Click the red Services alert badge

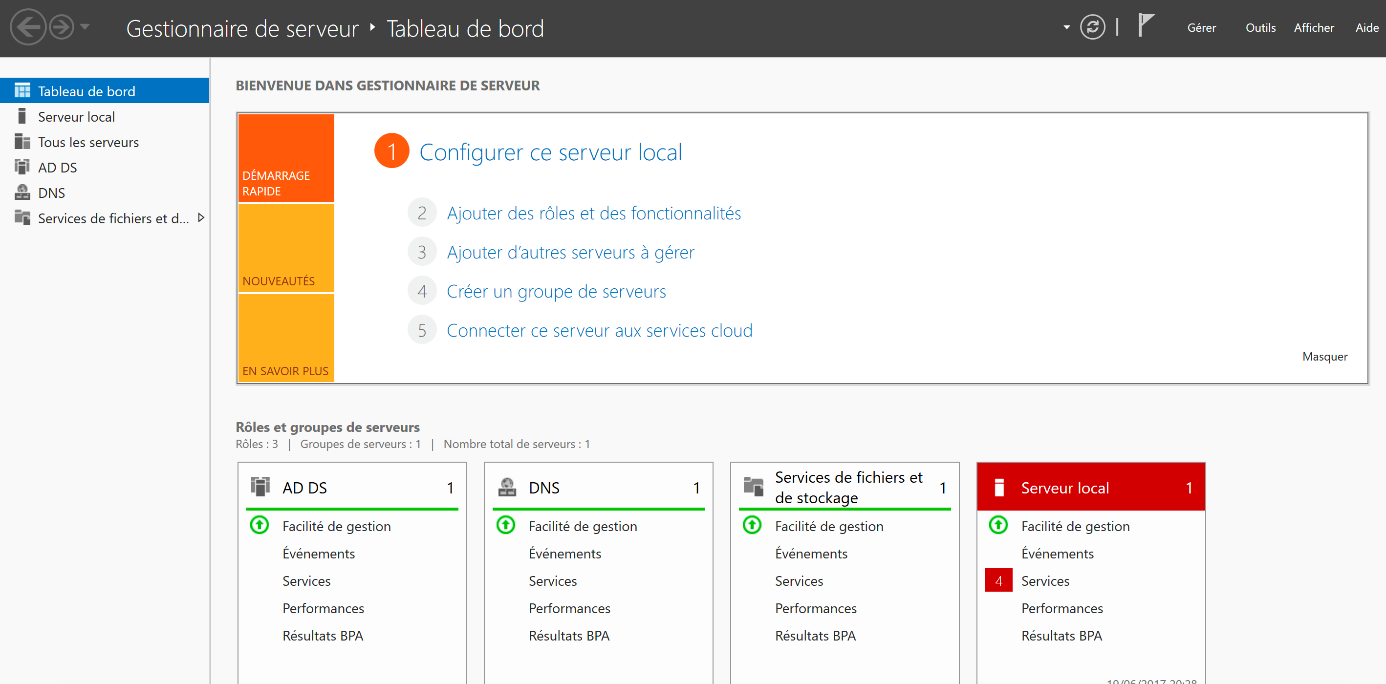coord(998,581)
